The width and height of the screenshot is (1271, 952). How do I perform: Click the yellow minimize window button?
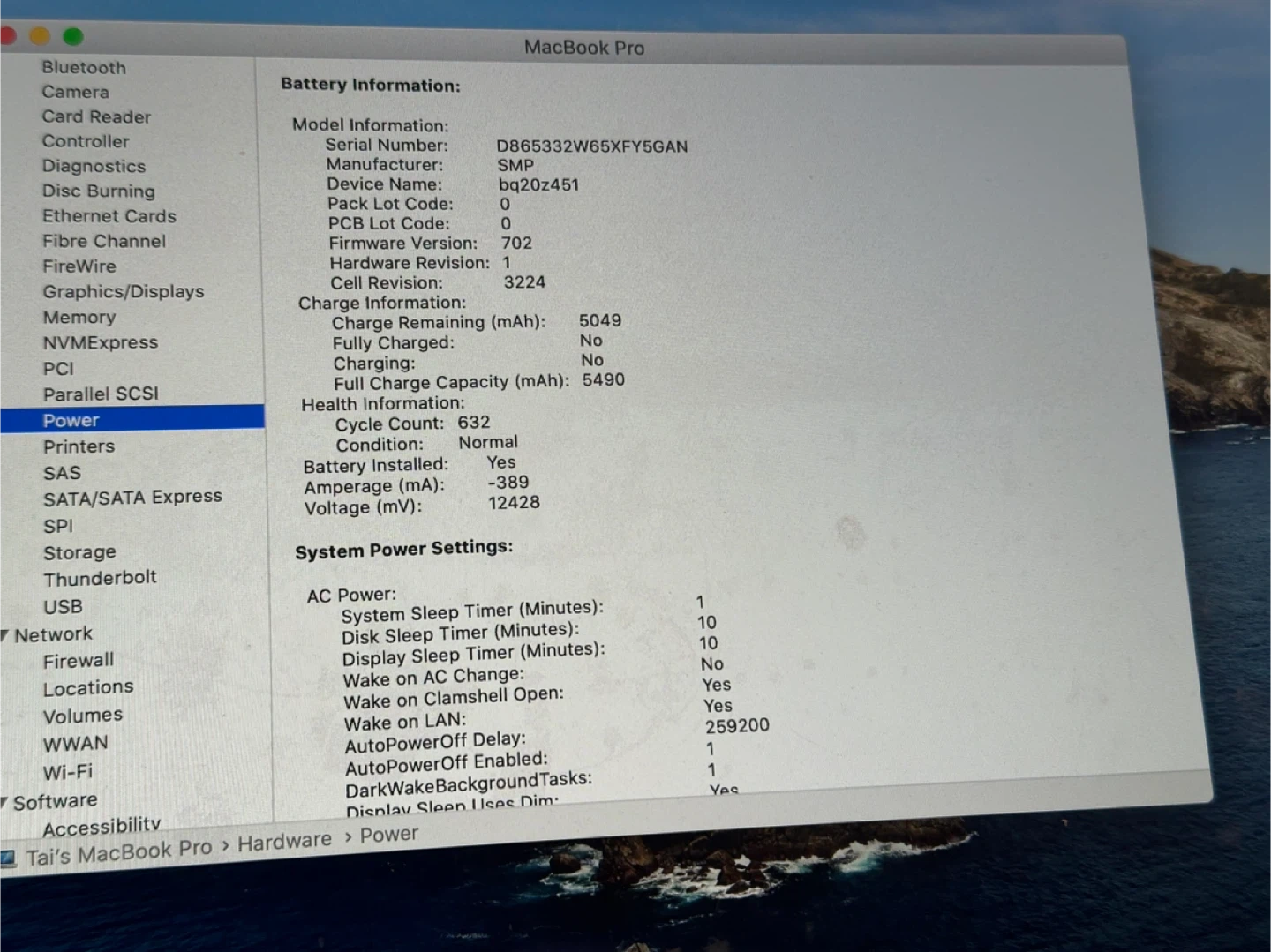tap(40, 36)
